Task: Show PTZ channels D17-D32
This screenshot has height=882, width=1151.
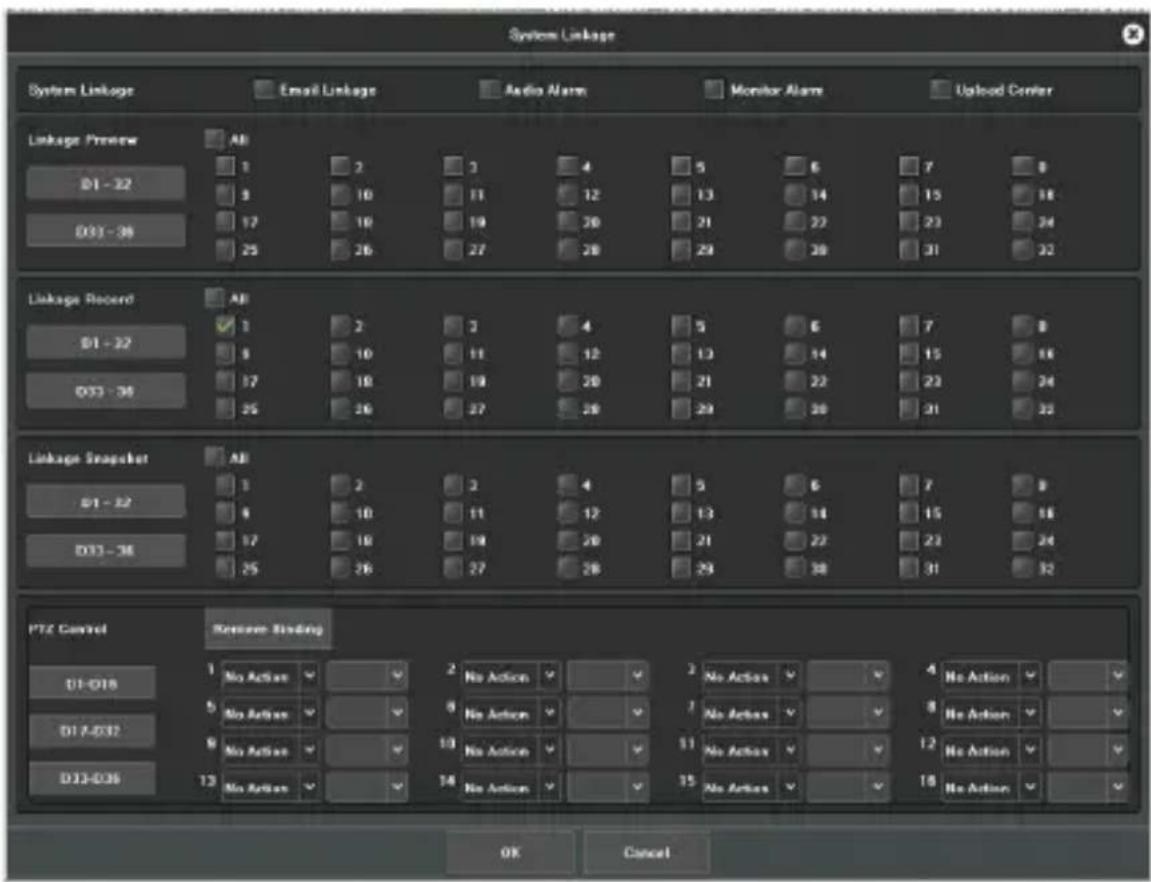Action: 92,731
